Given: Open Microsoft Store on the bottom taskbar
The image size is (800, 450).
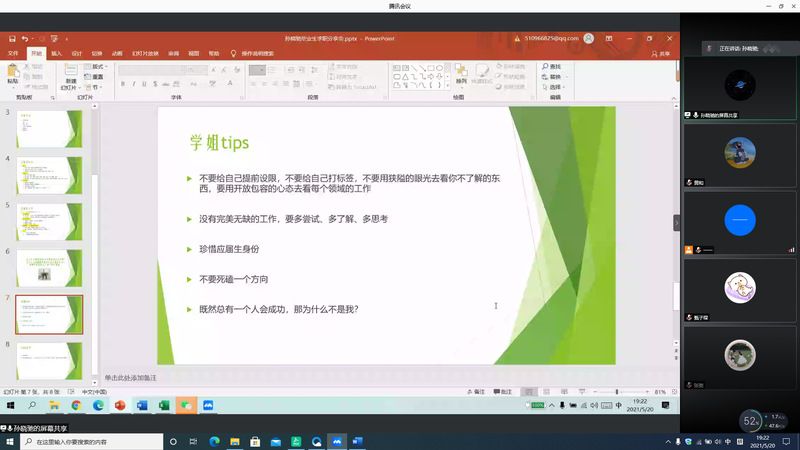Looking at the screenshot, I should 255,442.
